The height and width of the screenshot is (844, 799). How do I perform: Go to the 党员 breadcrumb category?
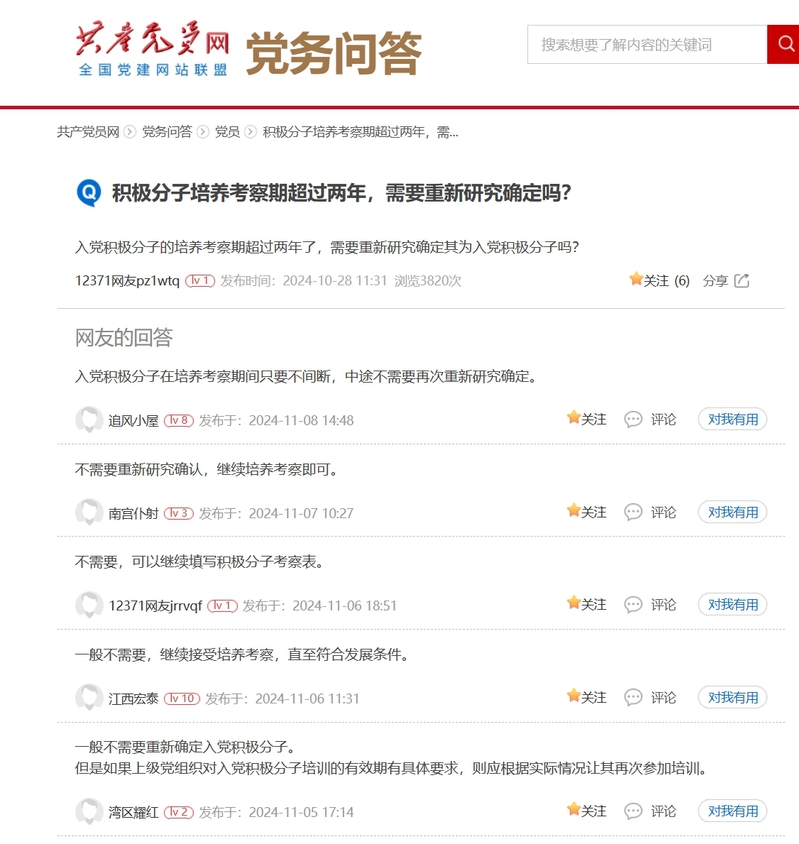[227, 132]
